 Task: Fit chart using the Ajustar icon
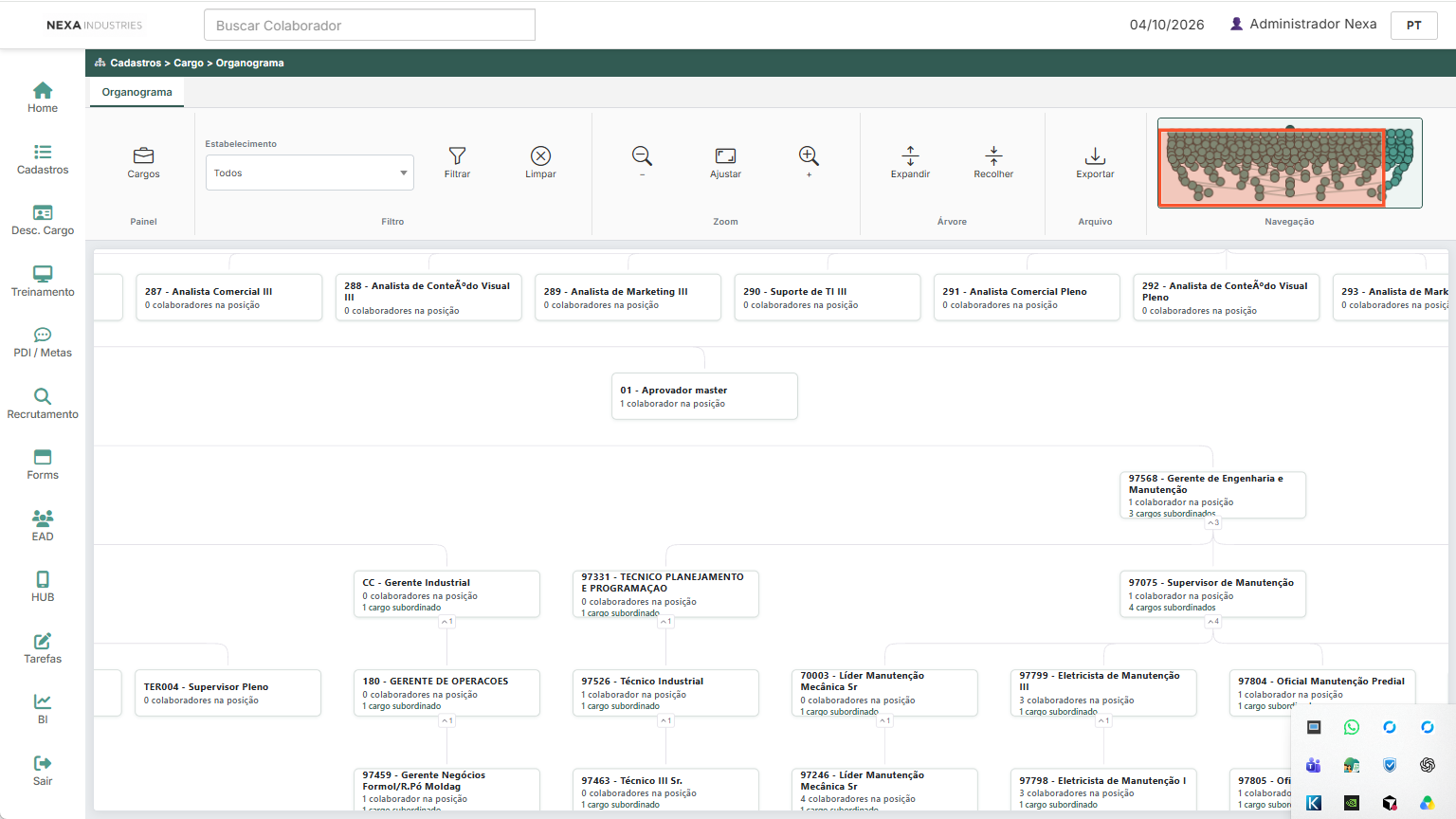(x=725, y=162)
